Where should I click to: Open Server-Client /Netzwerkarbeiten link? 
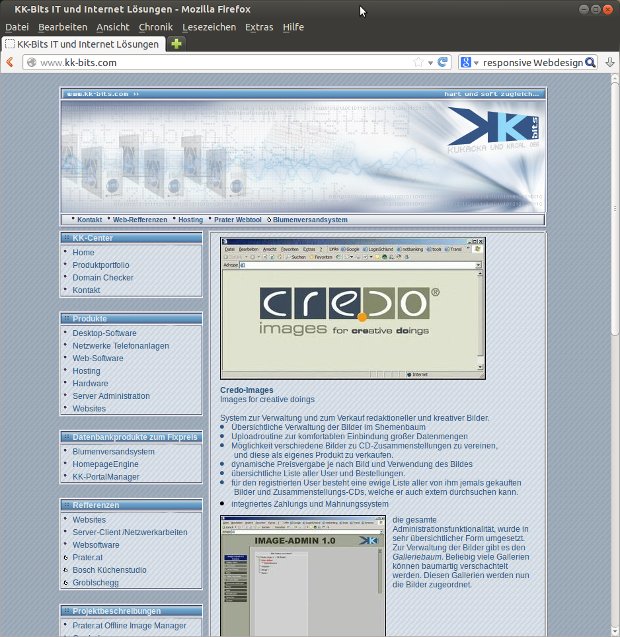[x=130, y=532]
